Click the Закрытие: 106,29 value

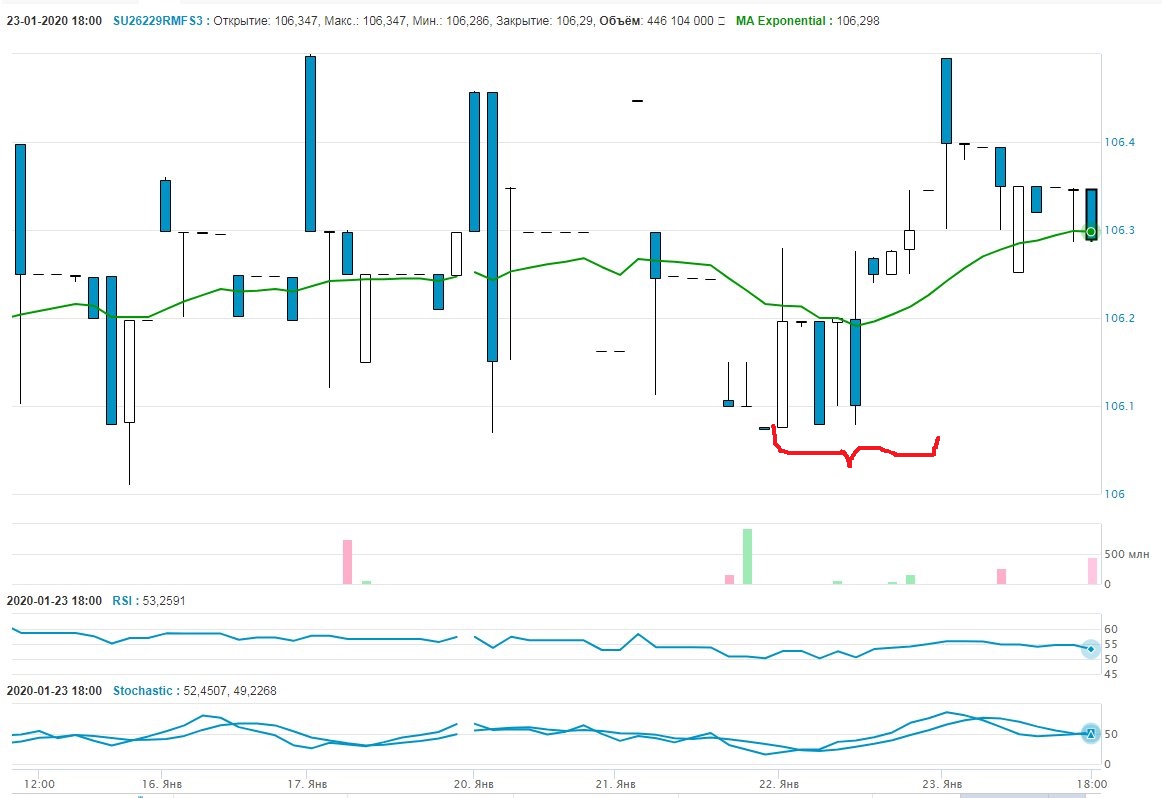(545, 21)
